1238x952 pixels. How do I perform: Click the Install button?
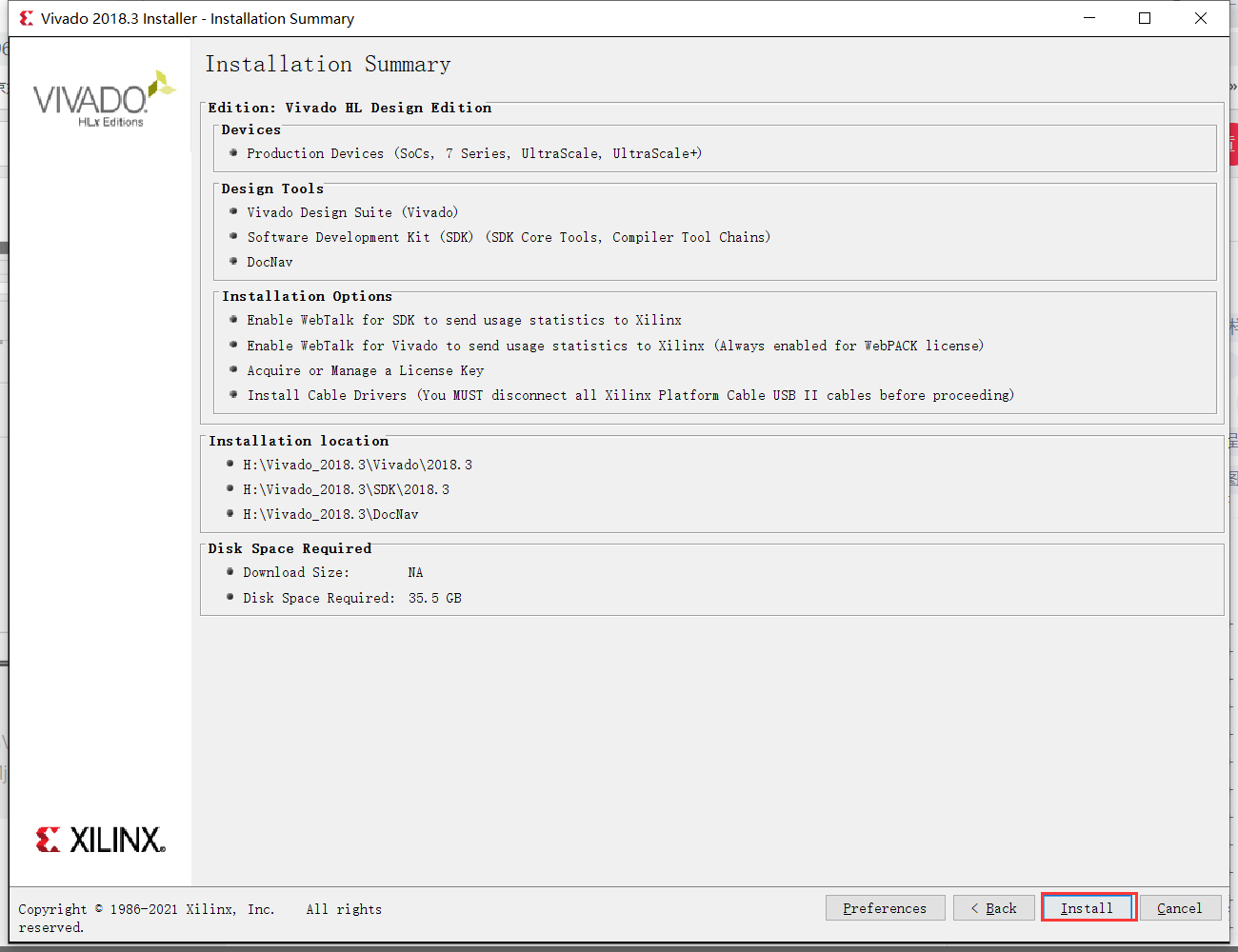1088,907
